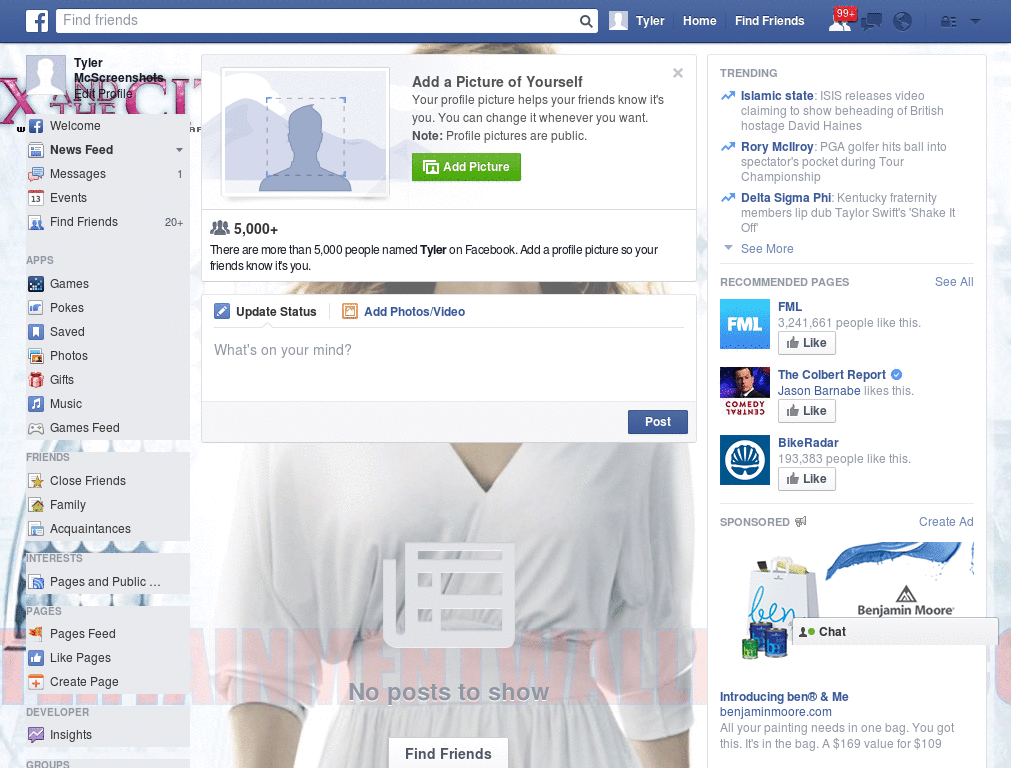Click the Welcome icon in sidebar
This screenshot has width=1024, height=768.
coord(36,126)
